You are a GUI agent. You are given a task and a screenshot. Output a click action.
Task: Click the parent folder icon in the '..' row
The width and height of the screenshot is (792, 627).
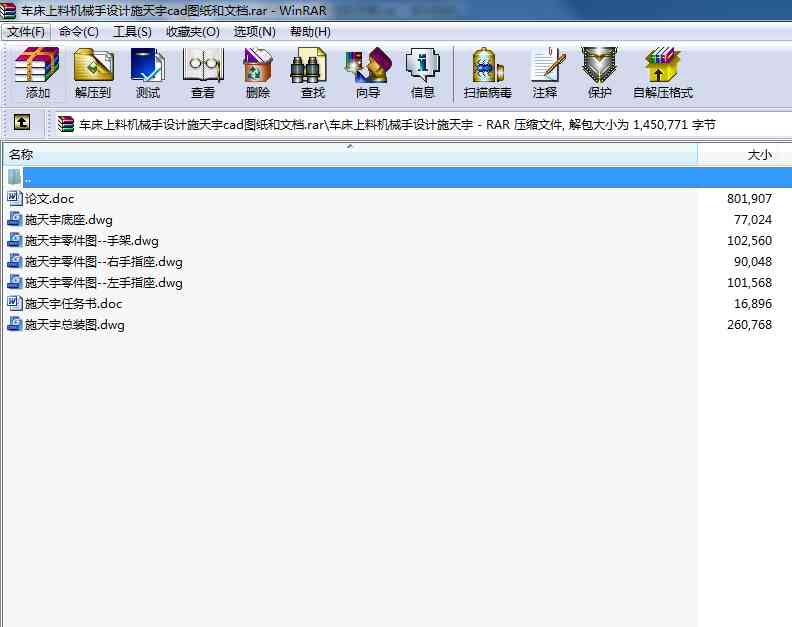tap(14, 177)
